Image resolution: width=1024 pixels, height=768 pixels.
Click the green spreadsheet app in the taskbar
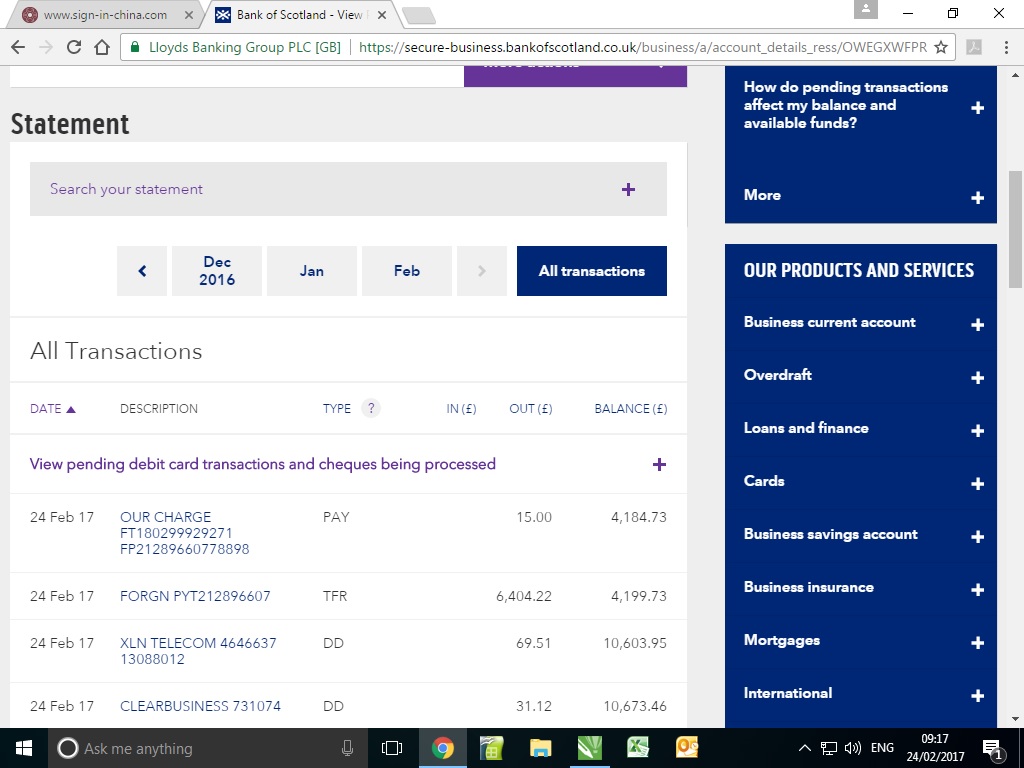[491, 748]
